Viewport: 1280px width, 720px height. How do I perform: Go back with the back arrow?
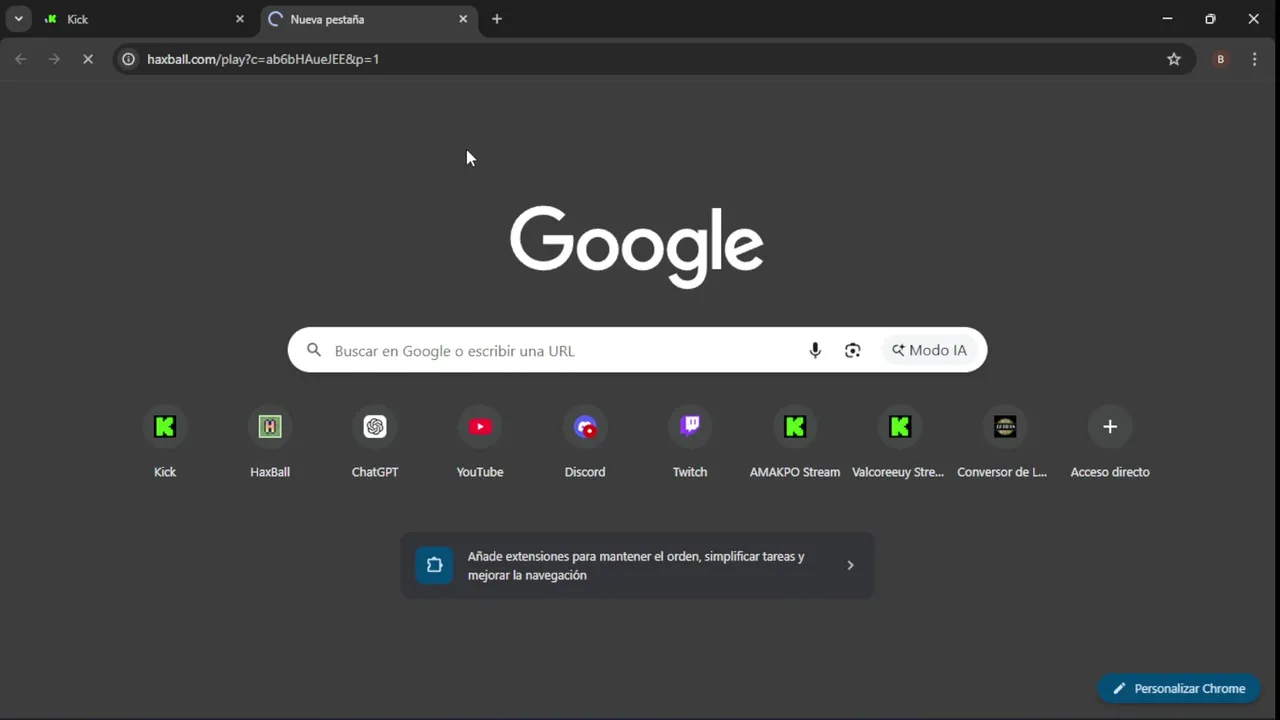click(21, 59)
